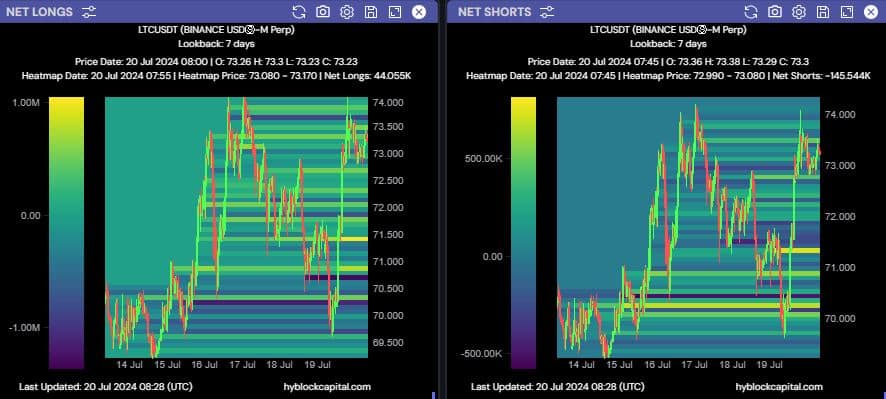Screen dimensions: 886x399
Task: Refresh the Net Longs chart
Action: coord(299,12)
